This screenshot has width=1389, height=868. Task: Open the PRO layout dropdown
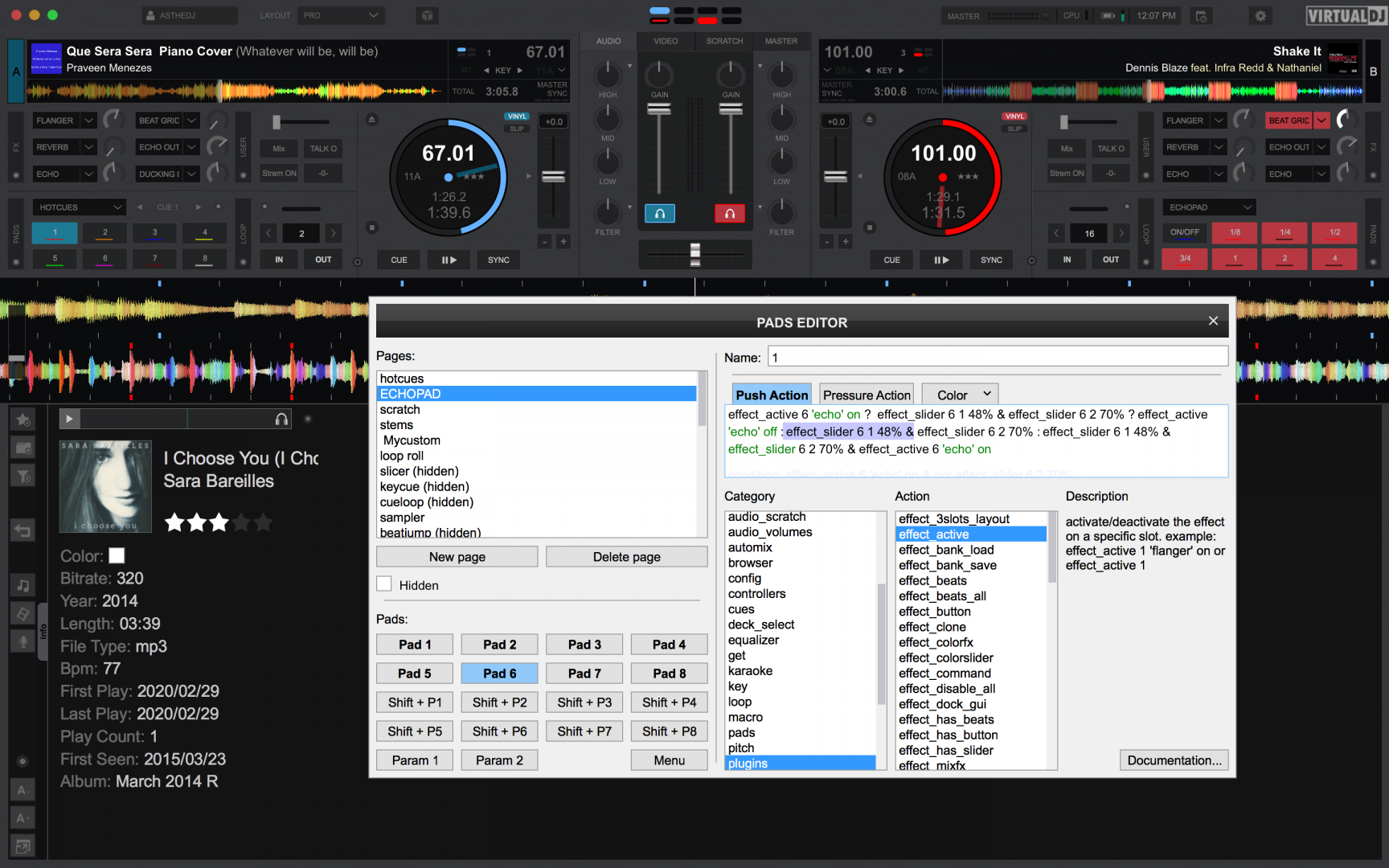click(340, 15)
